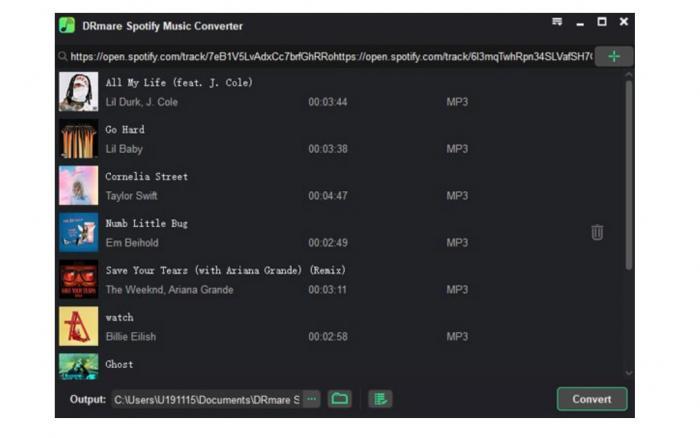This screenshot has width=700, height=438.
Task: Delete the Numb Little Bug track
Action: (x=597, y=232)
